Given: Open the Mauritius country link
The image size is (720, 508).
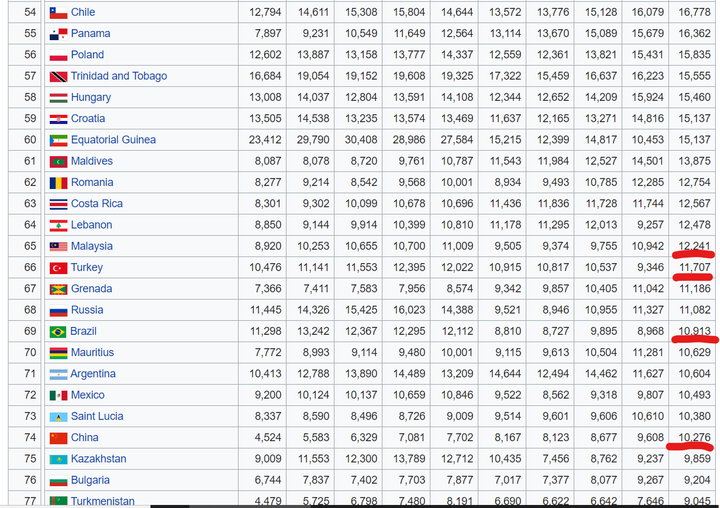Looking at the screenshot, I should (x=92, y=353).
